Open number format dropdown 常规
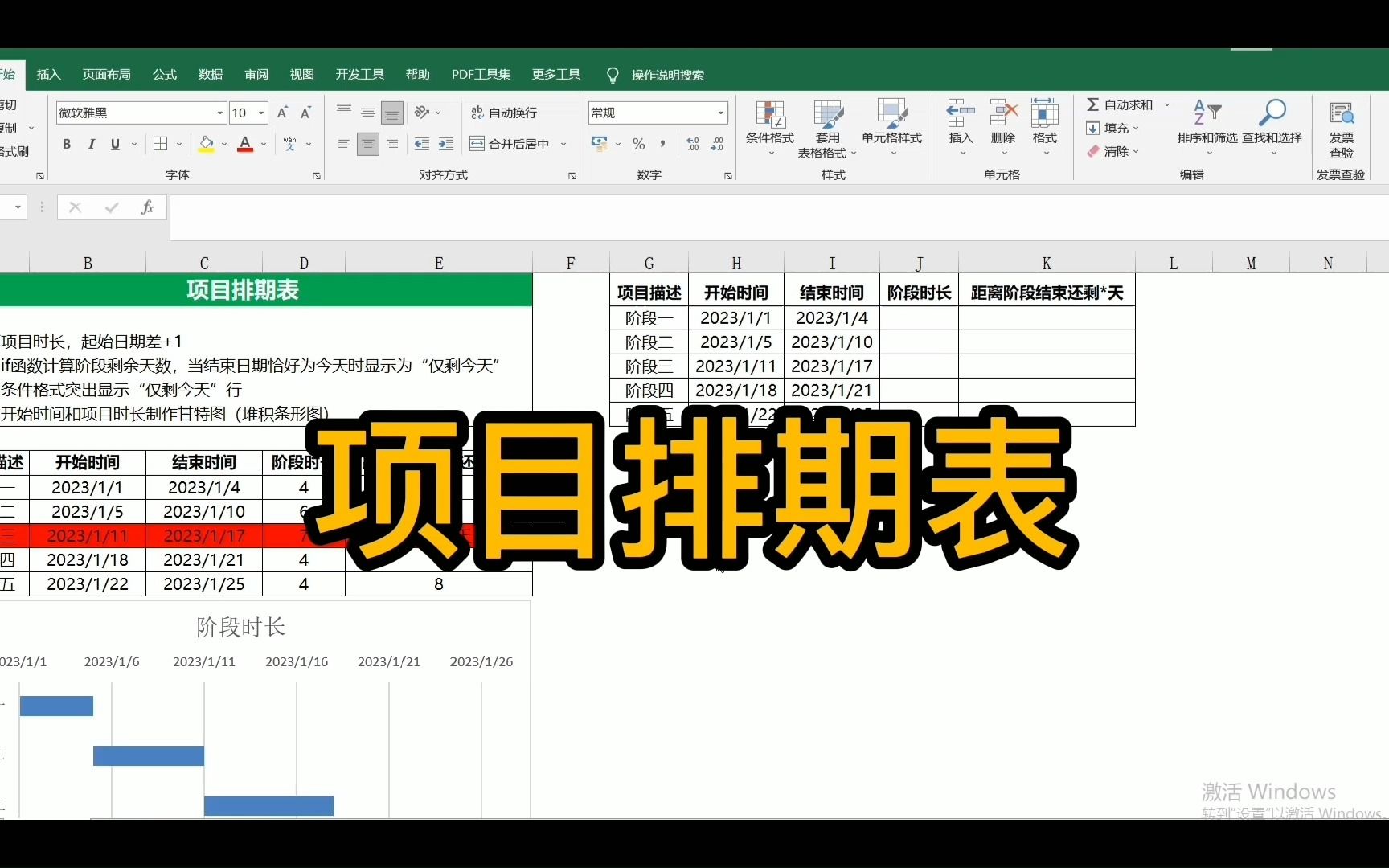This screenshot has height=868, width=1389. (x=721, y=113)
